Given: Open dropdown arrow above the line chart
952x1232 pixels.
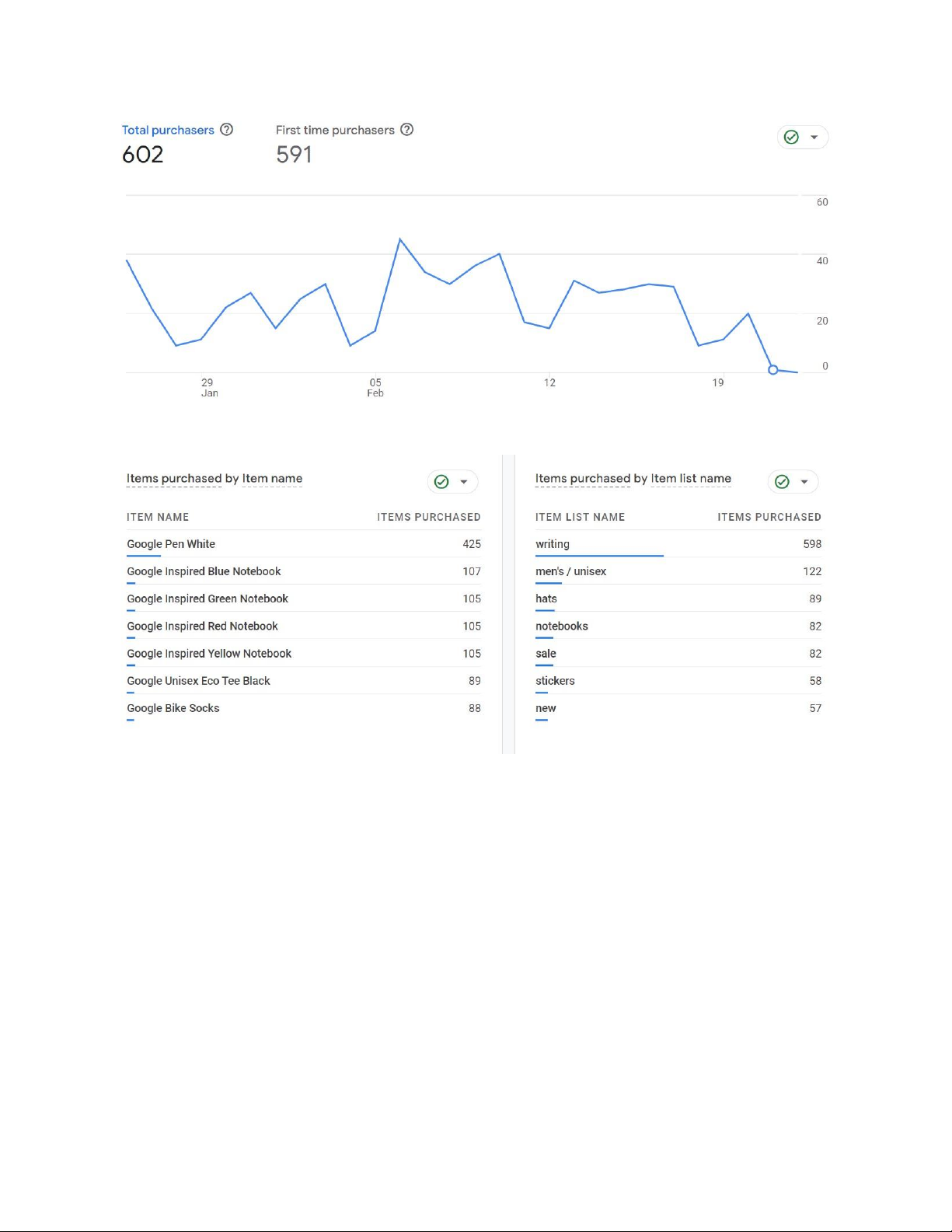Looking at the screenshot, I should point(814,138).
